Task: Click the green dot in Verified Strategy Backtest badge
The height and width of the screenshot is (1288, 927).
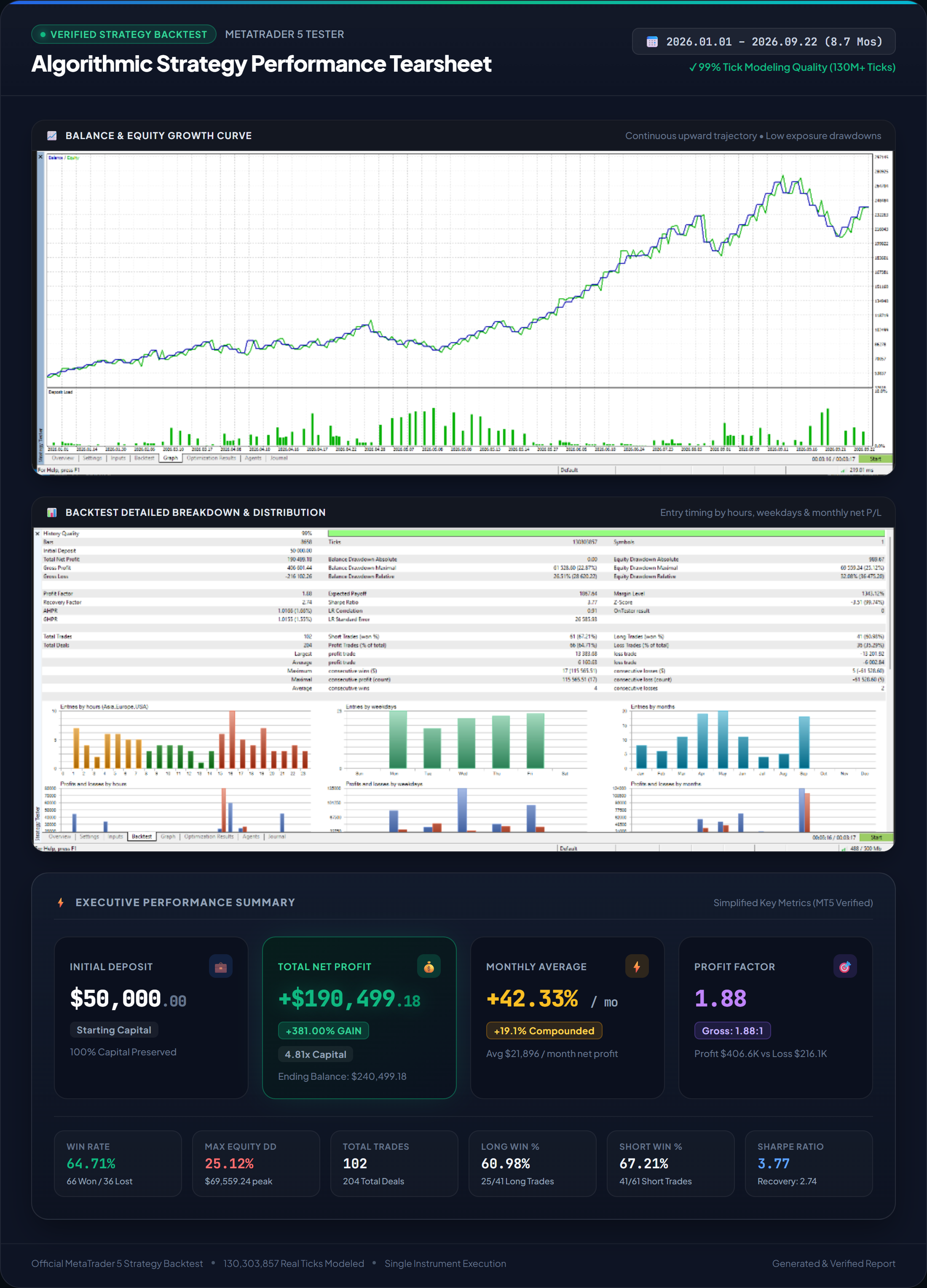Action: [43, 35]
